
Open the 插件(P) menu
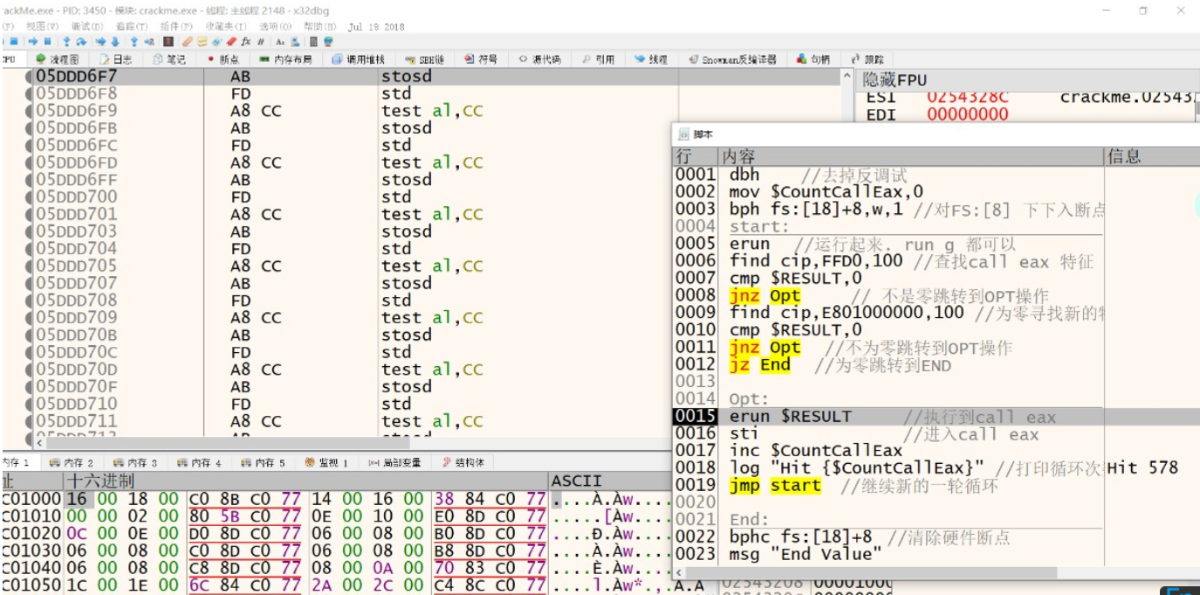[177, 26]
